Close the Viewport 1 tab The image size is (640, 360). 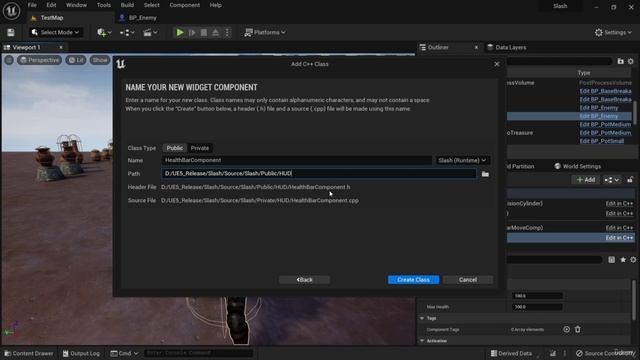[x=61, y=47]
